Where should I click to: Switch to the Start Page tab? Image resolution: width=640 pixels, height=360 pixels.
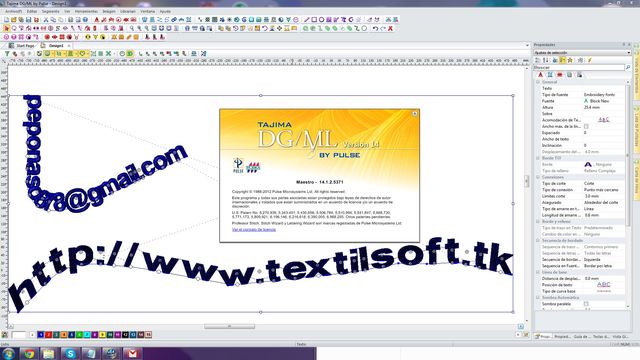click(22, 46)
